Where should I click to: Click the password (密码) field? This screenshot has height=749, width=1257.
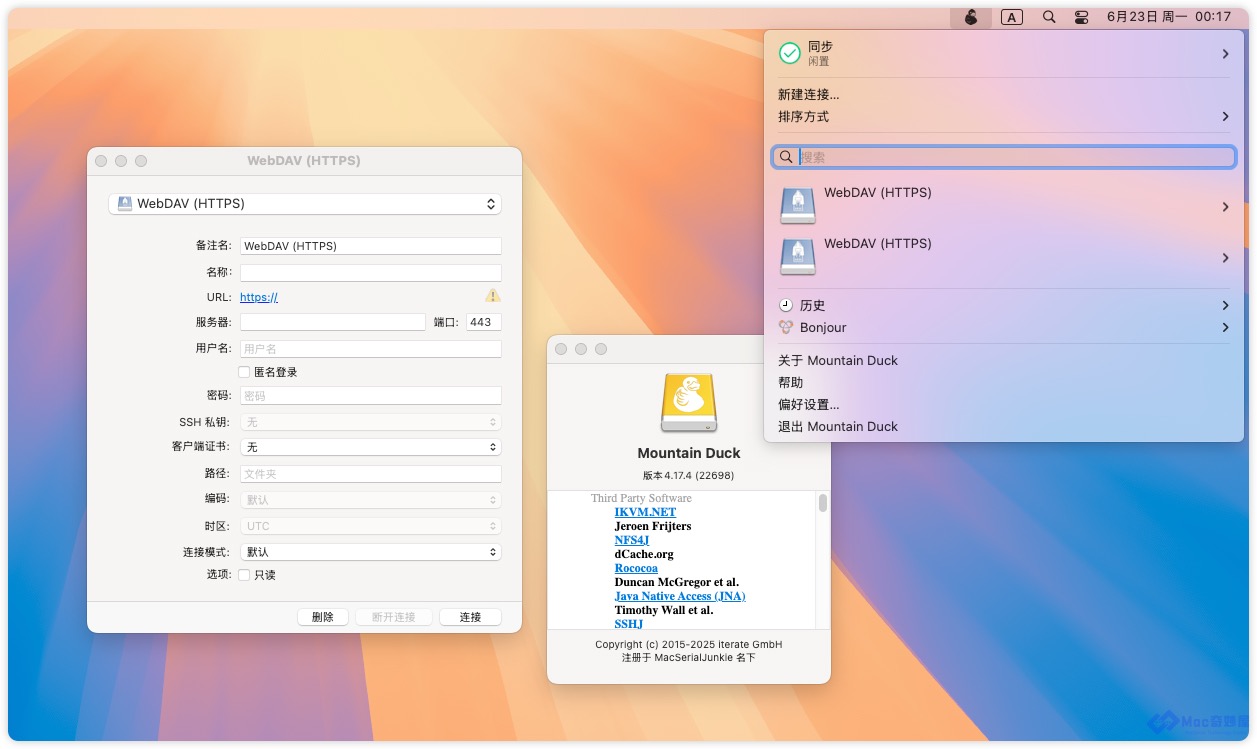(x=371, y=396)
